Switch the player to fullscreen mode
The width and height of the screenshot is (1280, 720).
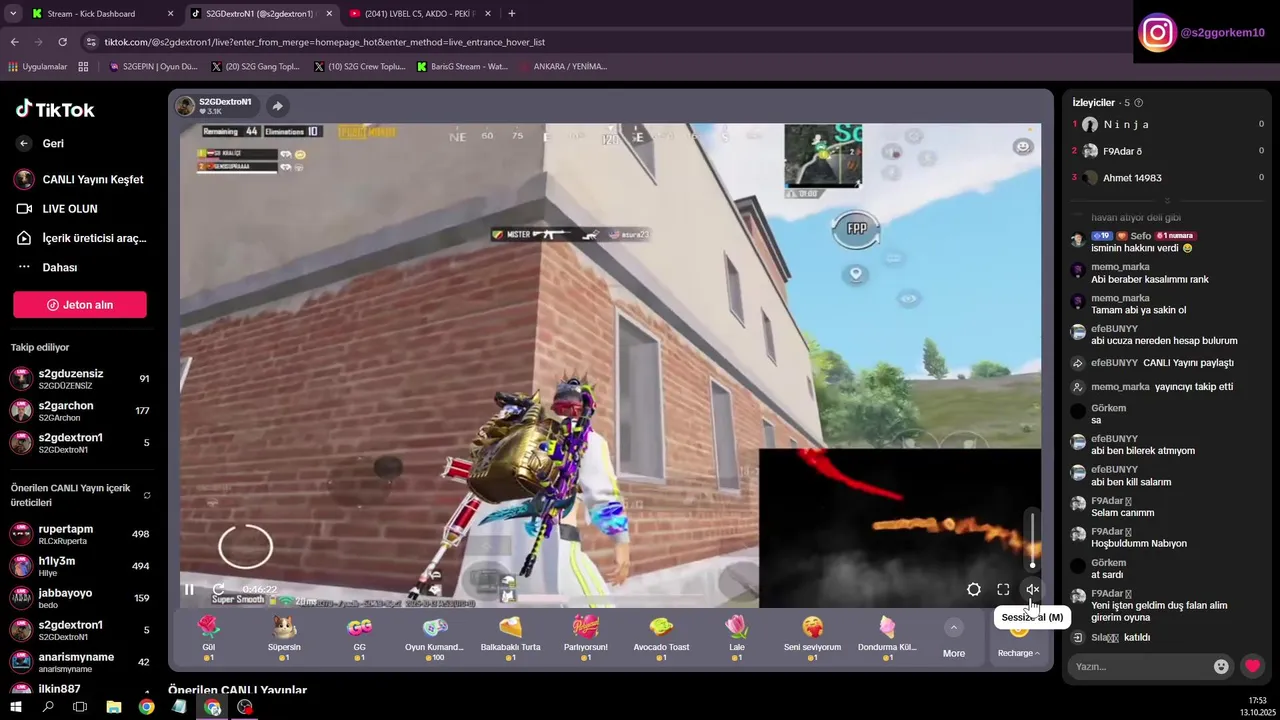(1003, 590)
